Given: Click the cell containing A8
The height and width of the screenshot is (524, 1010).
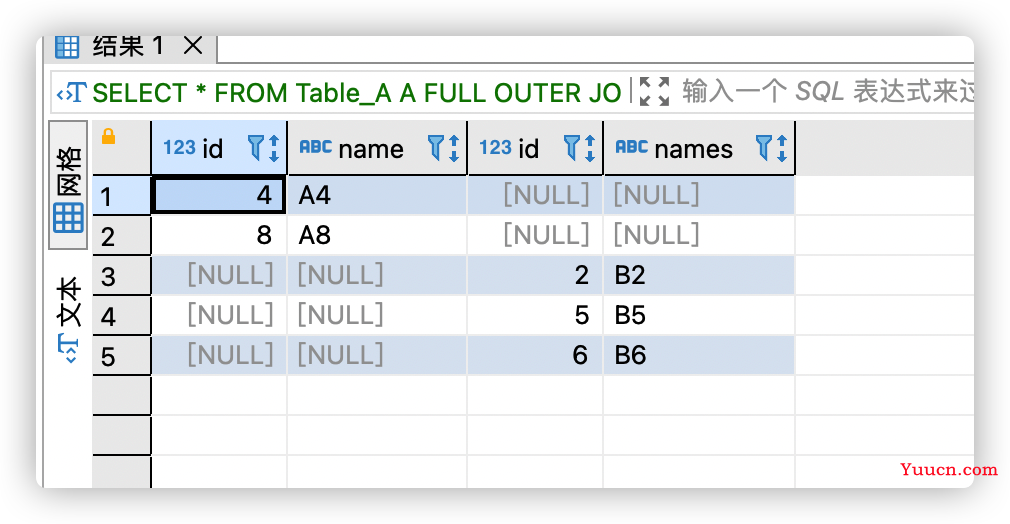Looking at the screenshot, I should coord(377,235).
